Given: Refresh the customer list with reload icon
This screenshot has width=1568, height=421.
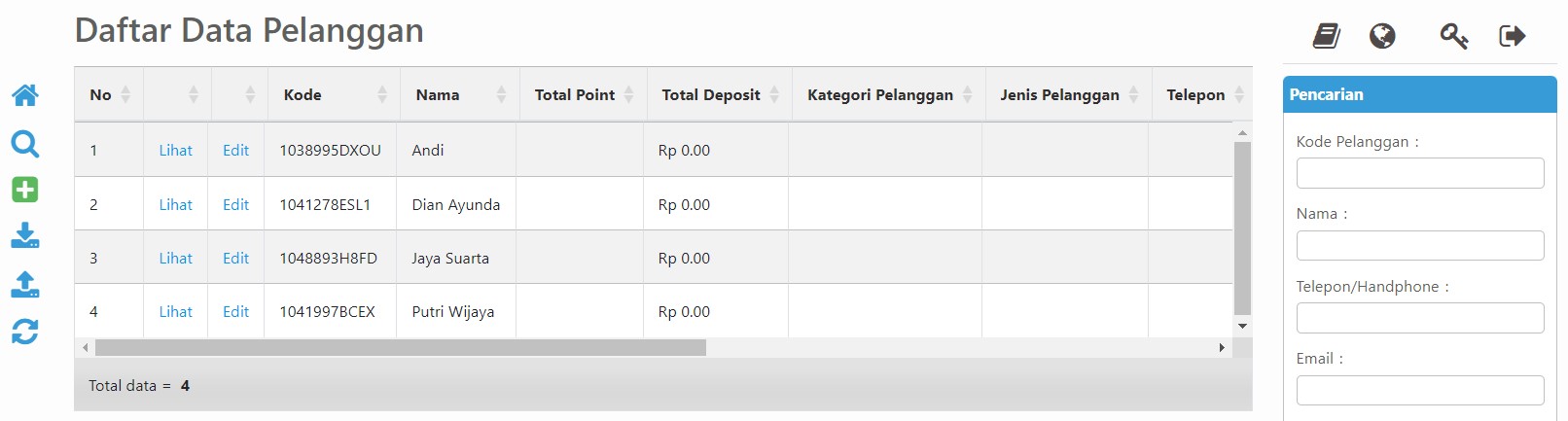Looking at the screenshot, I should pyautogui.click(x=25, y=332).
